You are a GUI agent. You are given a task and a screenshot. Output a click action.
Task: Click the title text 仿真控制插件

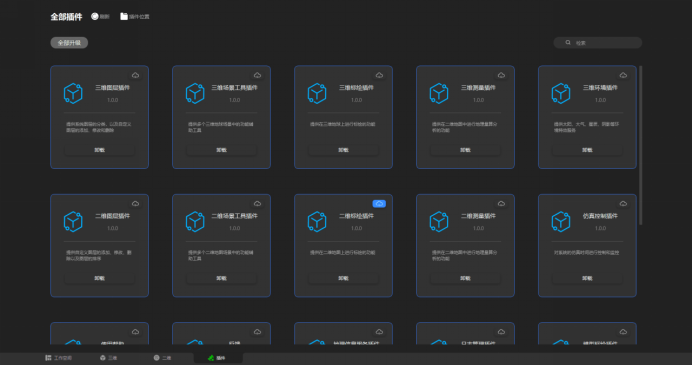point(600,216)
